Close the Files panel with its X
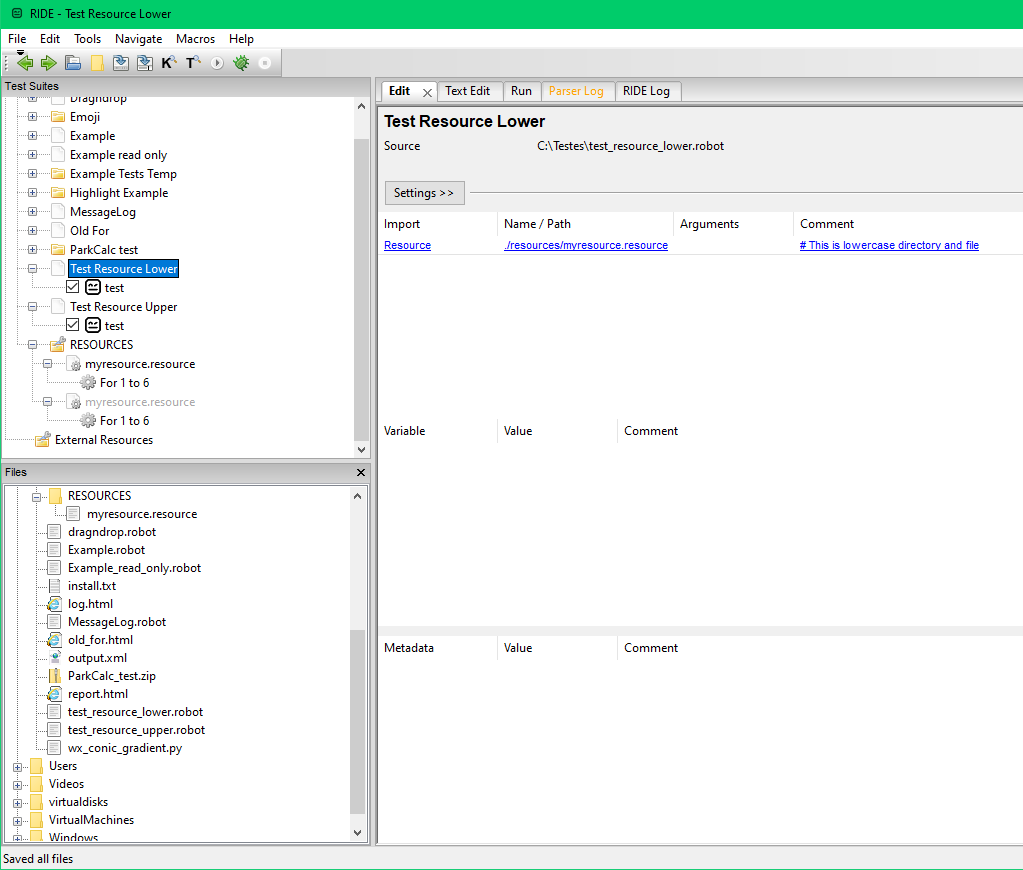Viewport: 1023px width, 870px height. (361, 472)
